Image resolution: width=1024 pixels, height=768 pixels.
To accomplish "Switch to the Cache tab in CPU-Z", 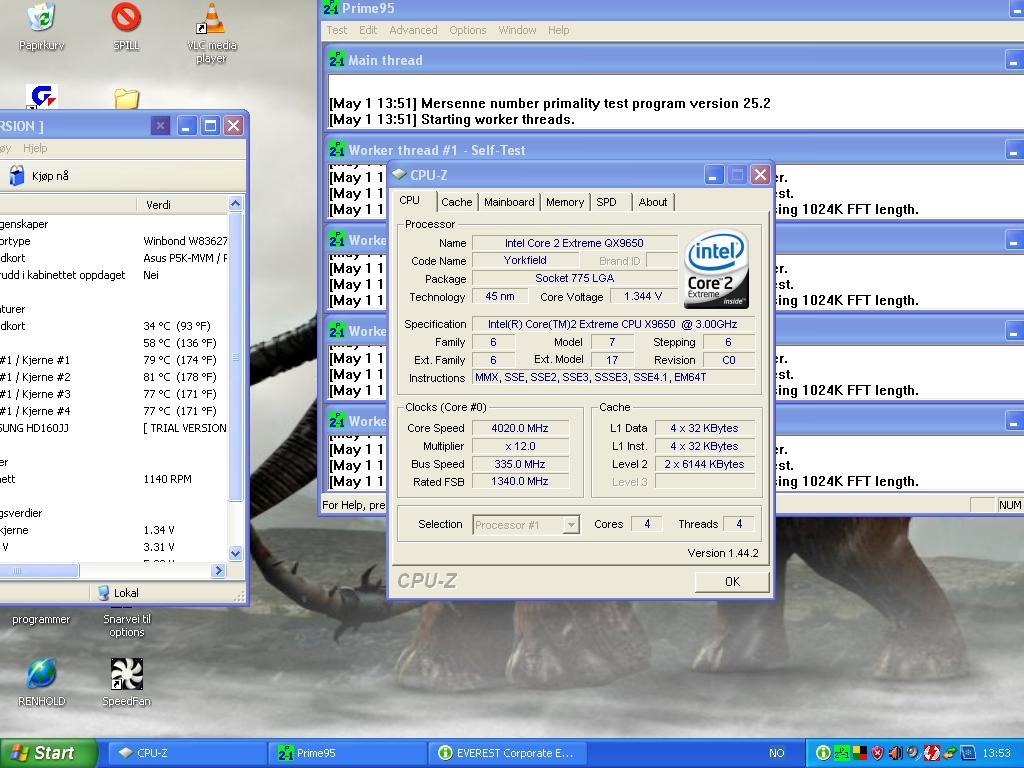I will (x=456, y=202).
